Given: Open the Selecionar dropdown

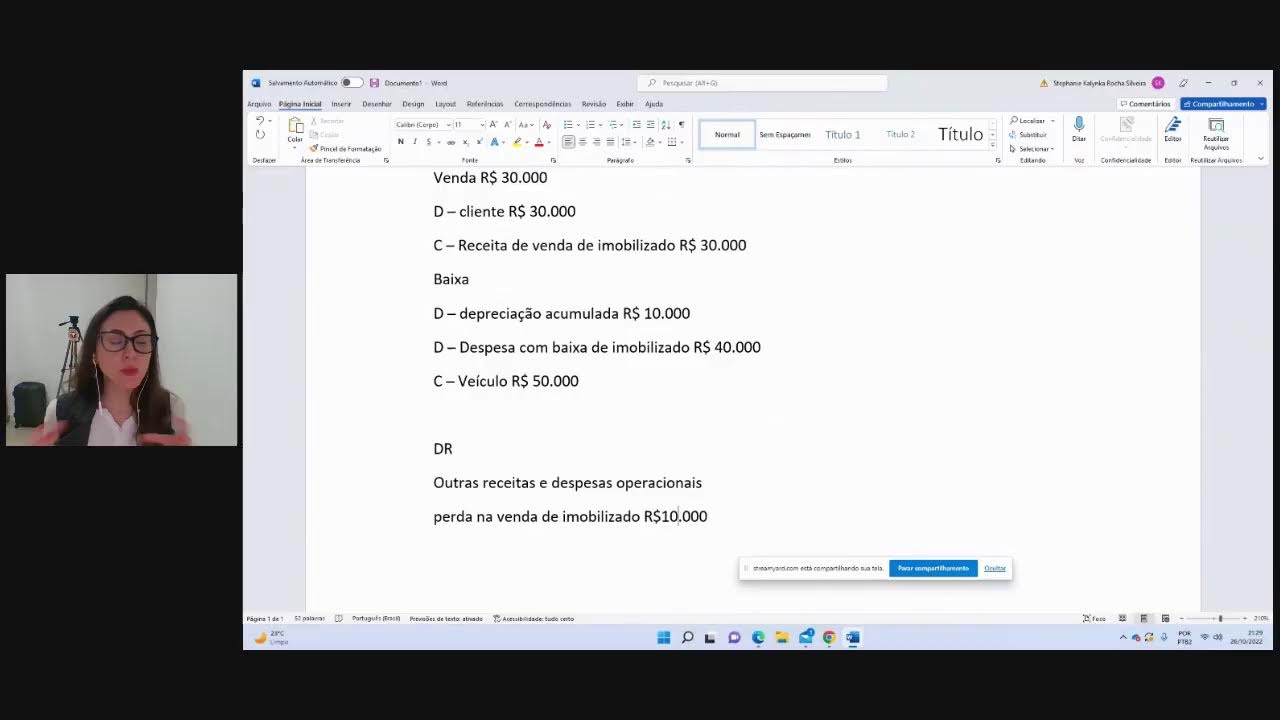Looking at the screenshot, I should (x=1032, y=149).
